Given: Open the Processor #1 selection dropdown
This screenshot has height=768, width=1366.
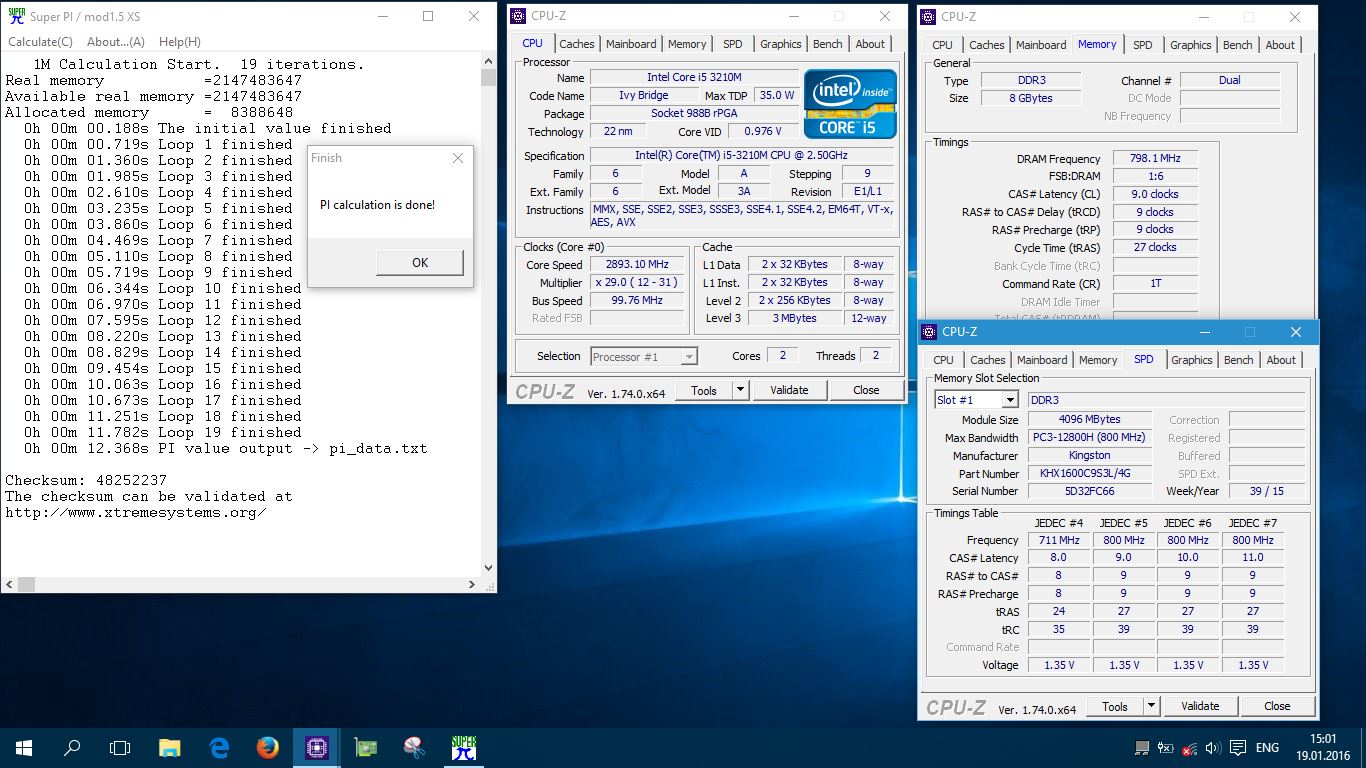Looking at the screenshot, I should coord(689,356).
